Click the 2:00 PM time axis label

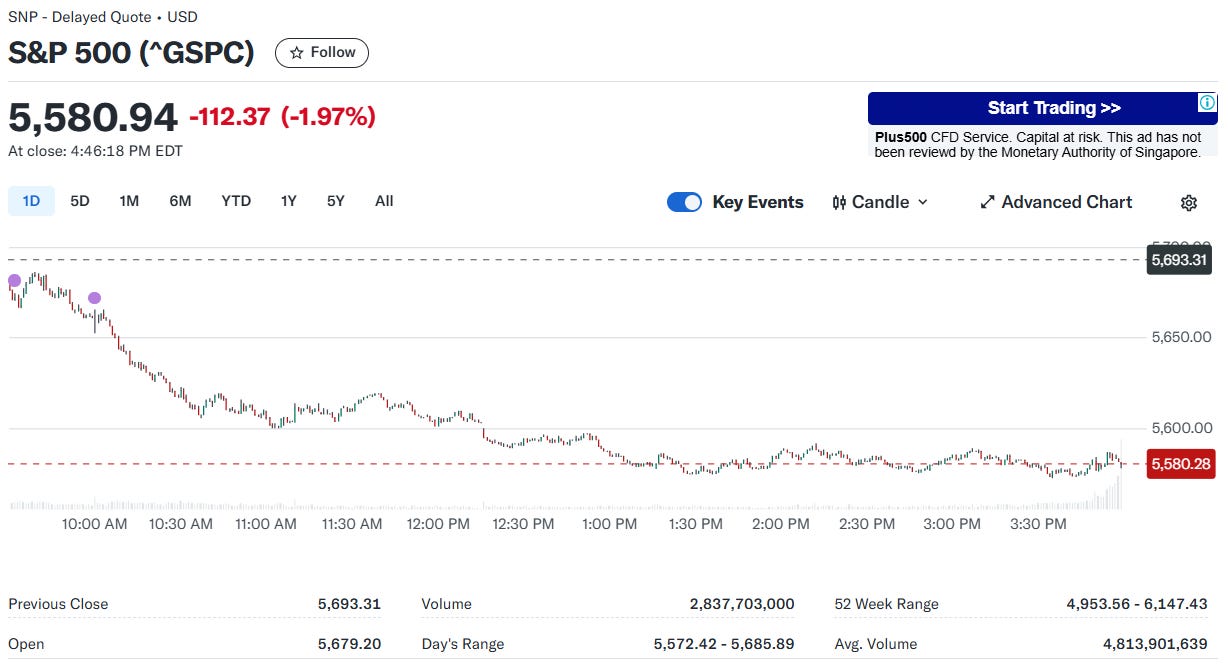pyautogui.click(x=781, y=524)
